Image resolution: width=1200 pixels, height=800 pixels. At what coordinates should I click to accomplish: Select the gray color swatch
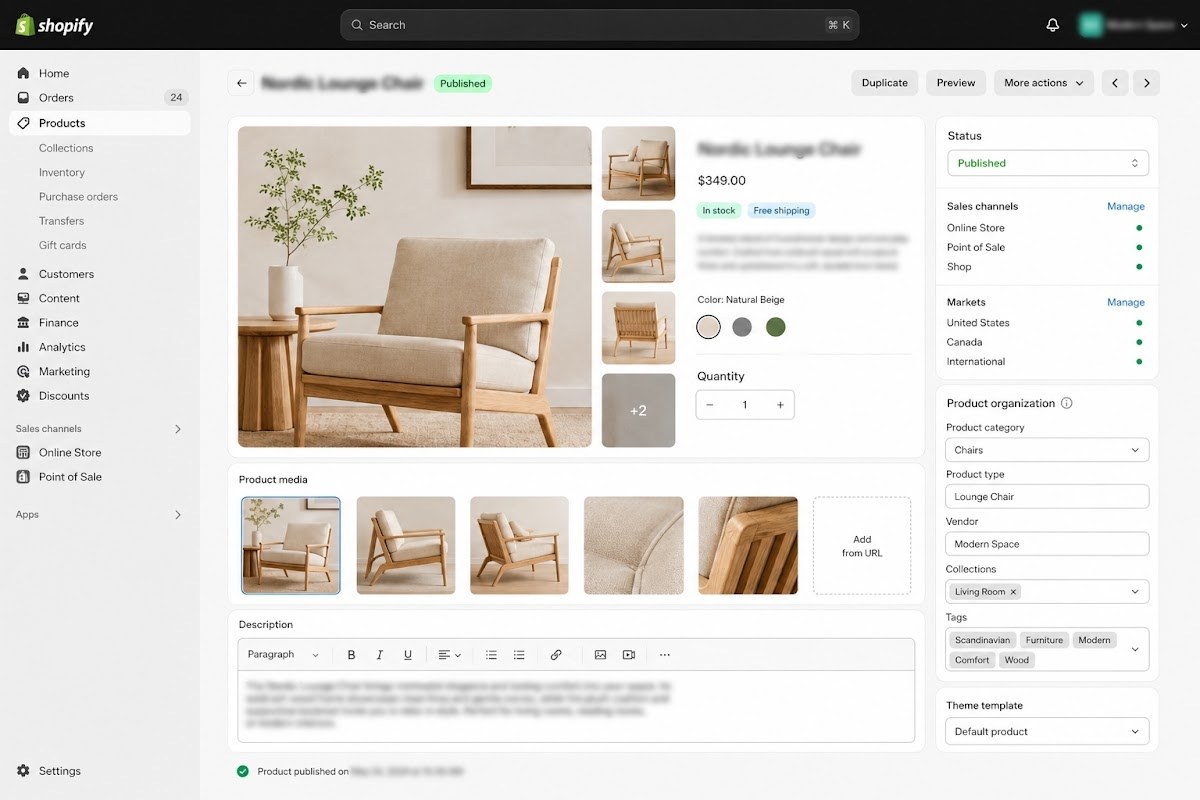pyautogui.click(x=741, y=327)
